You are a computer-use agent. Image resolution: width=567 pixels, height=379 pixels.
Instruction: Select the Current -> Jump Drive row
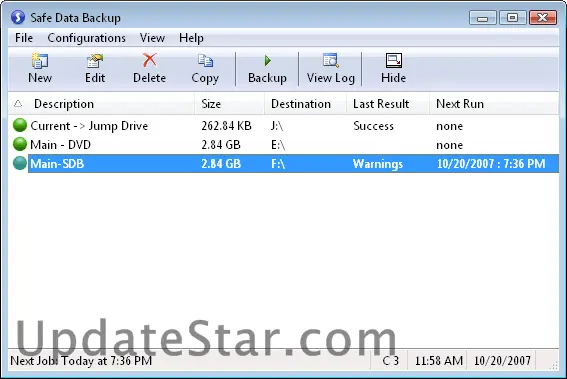click(284, 125)
